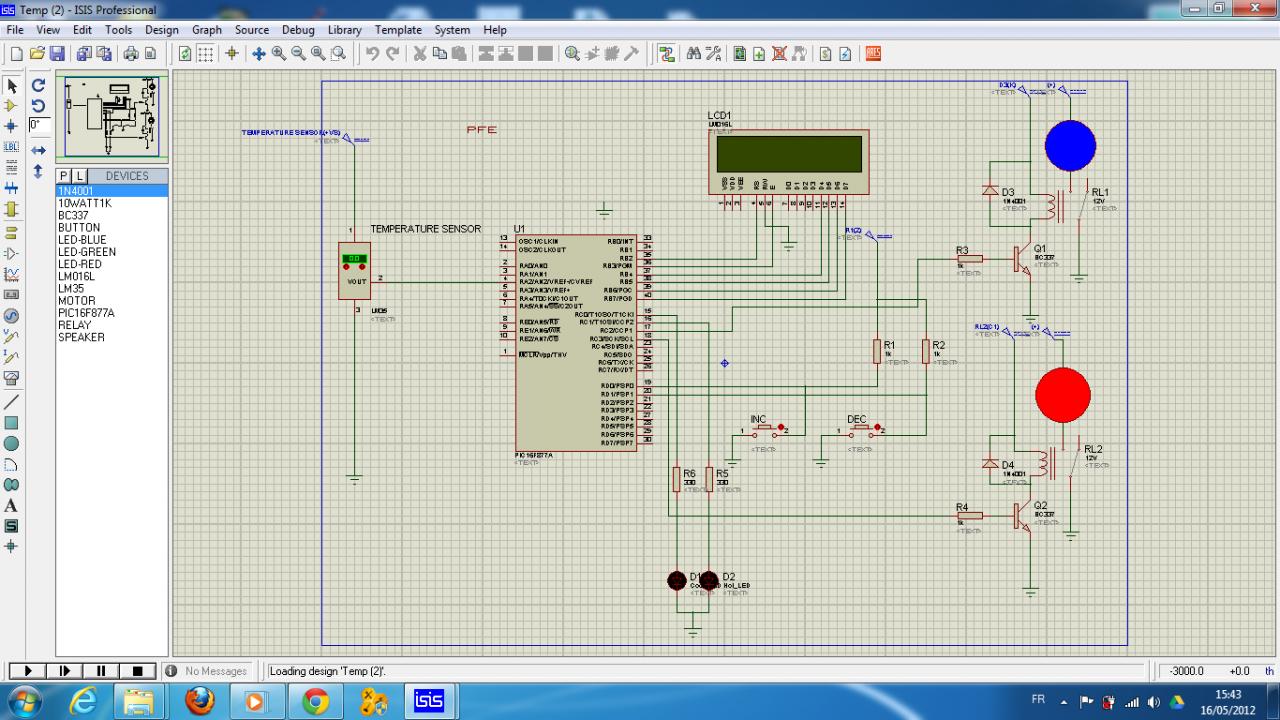Open the Debug menu

pyautogui.click(x=298, y=30)
